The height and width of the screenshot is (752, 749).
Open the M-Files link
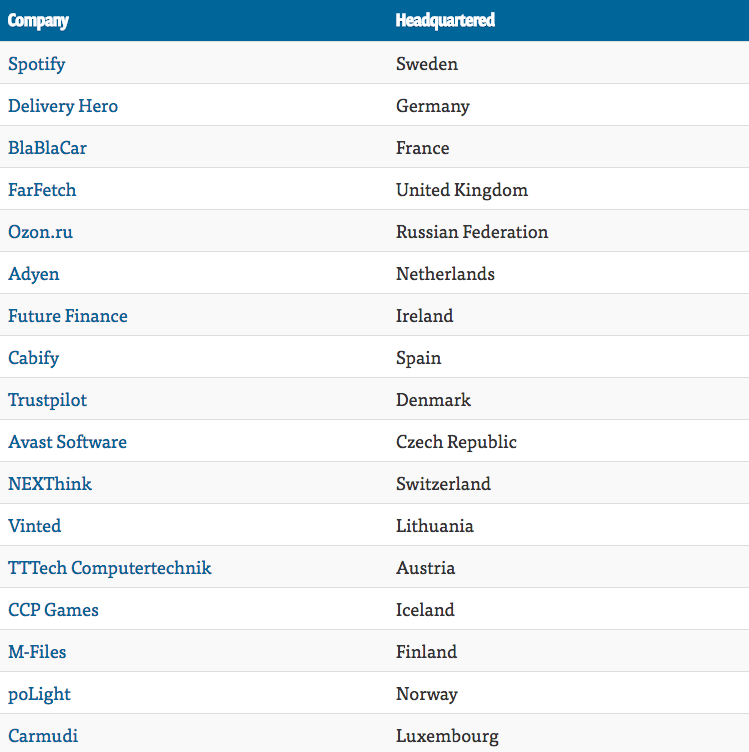(x=37, y=652)
